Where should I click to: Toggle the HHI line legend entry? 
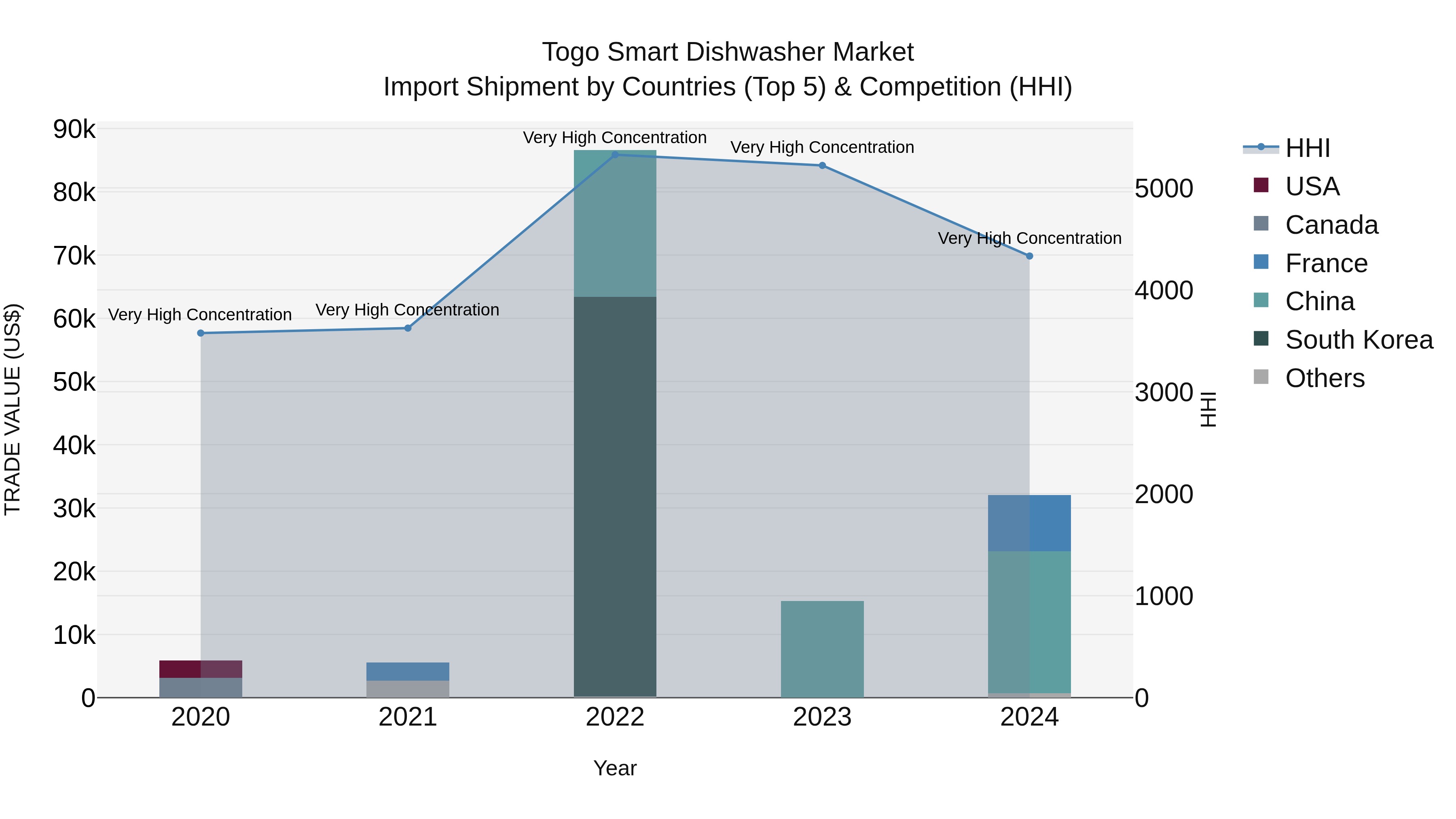point(1287,148)
